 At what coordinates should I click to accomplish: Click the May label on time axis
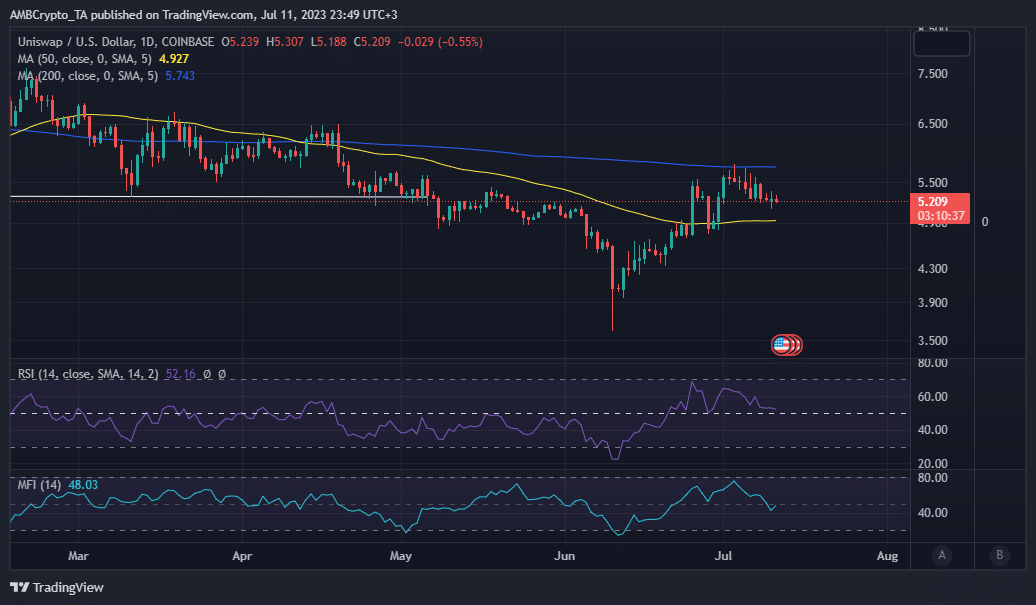click(x=400, y=556)
